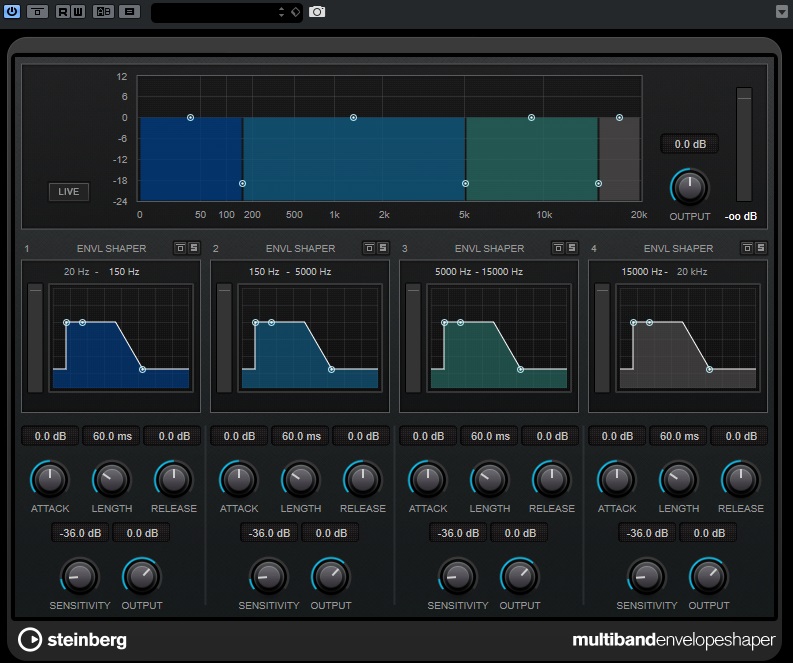Click band 1 envelope release point handle
The height and width of the screenshot is (663, 793).
(143, 370)
